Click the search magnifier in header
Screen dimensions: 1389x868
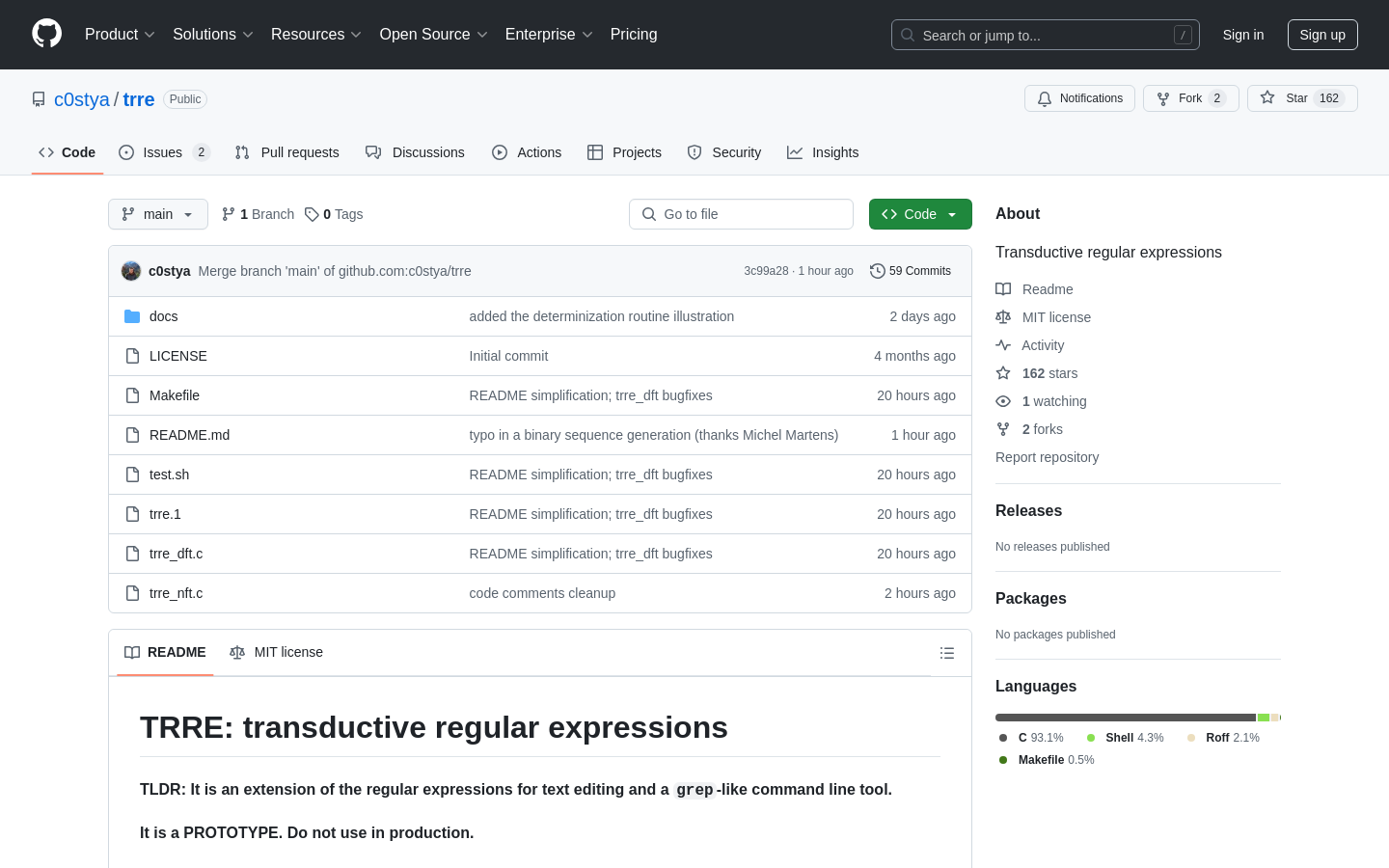[x=908, y=35]
